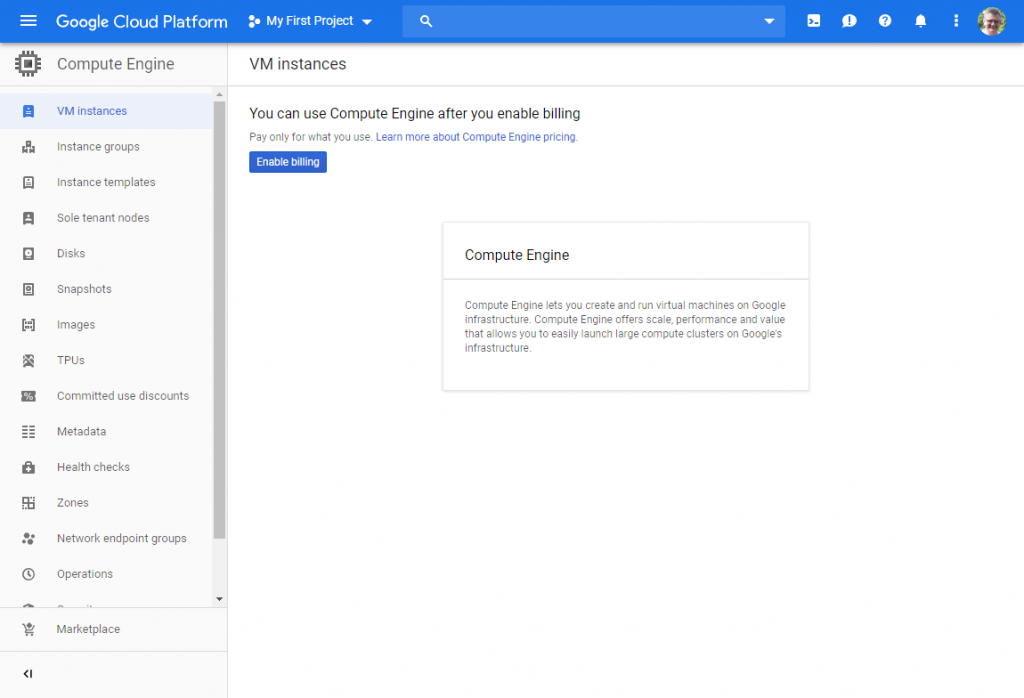1024x698 pixels.
Task: Click the Images icon
Action: pos(28,325)
